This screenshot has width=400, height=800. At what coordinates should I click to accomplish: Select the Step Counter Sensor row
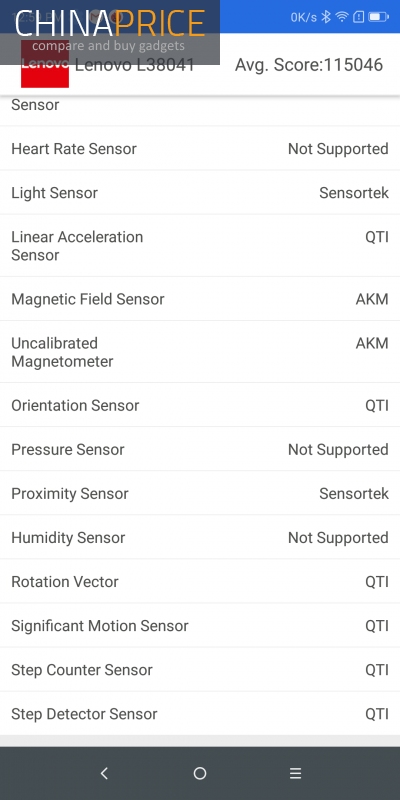[x=200, y=669]
